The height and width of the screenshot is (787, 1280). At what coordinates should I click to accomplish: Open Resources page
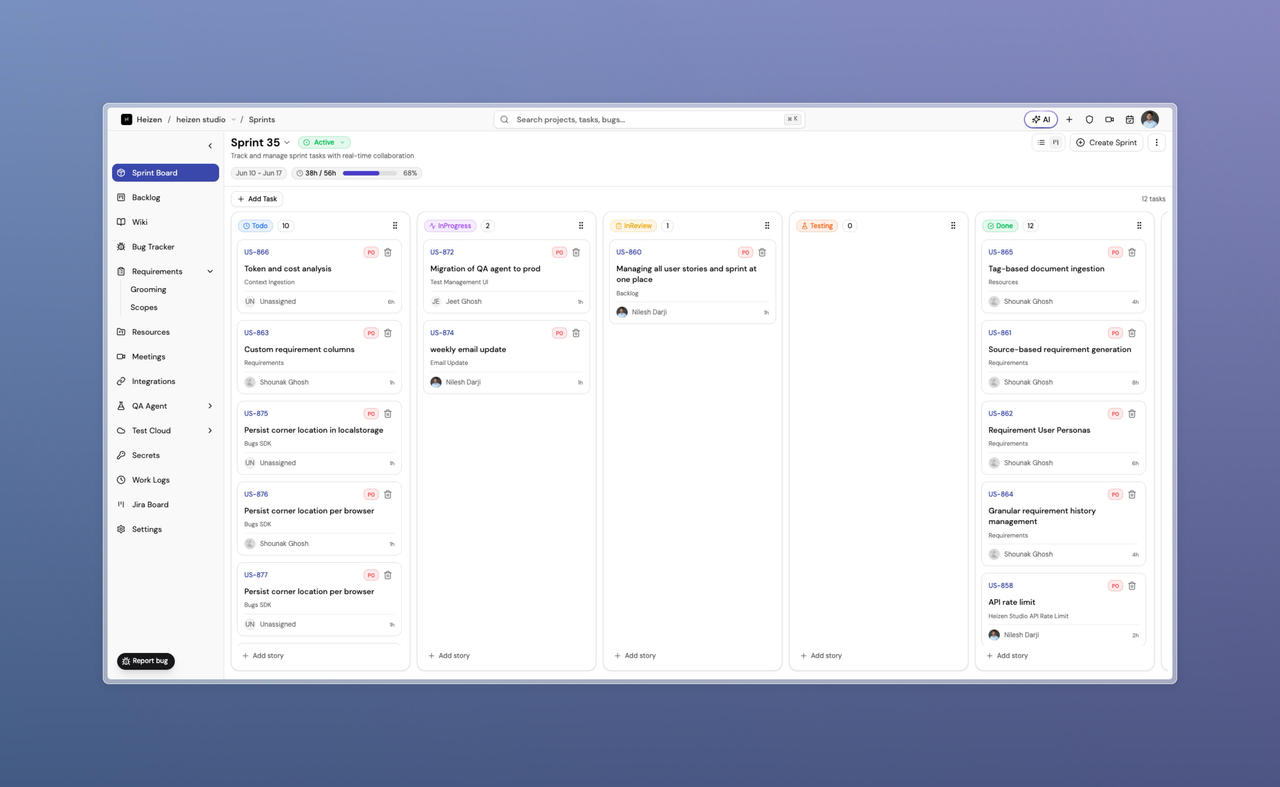165,332
